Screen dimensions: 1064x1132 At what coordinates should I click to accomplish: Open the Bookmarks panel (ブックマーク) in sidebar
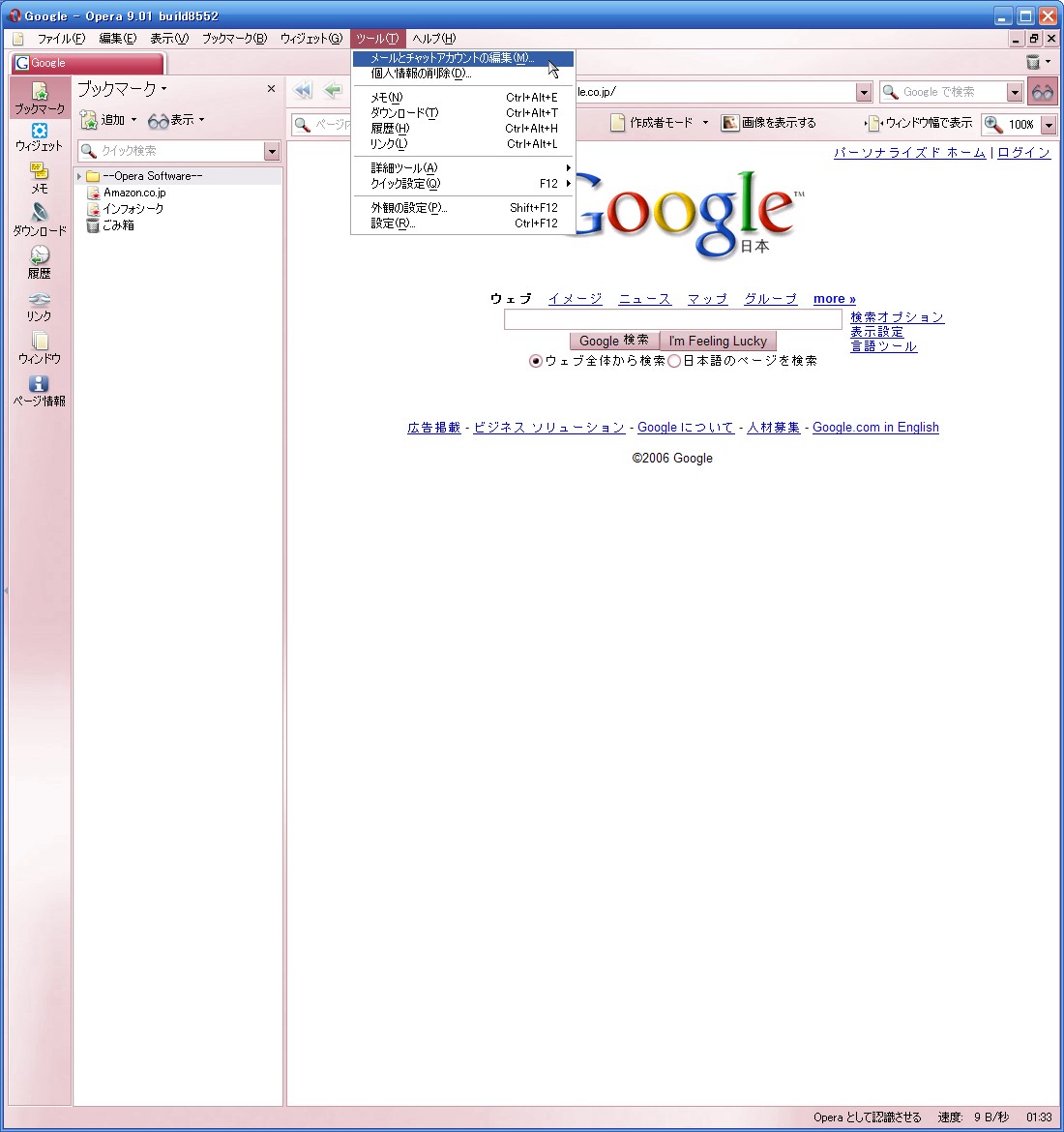(x=40, y=98)
